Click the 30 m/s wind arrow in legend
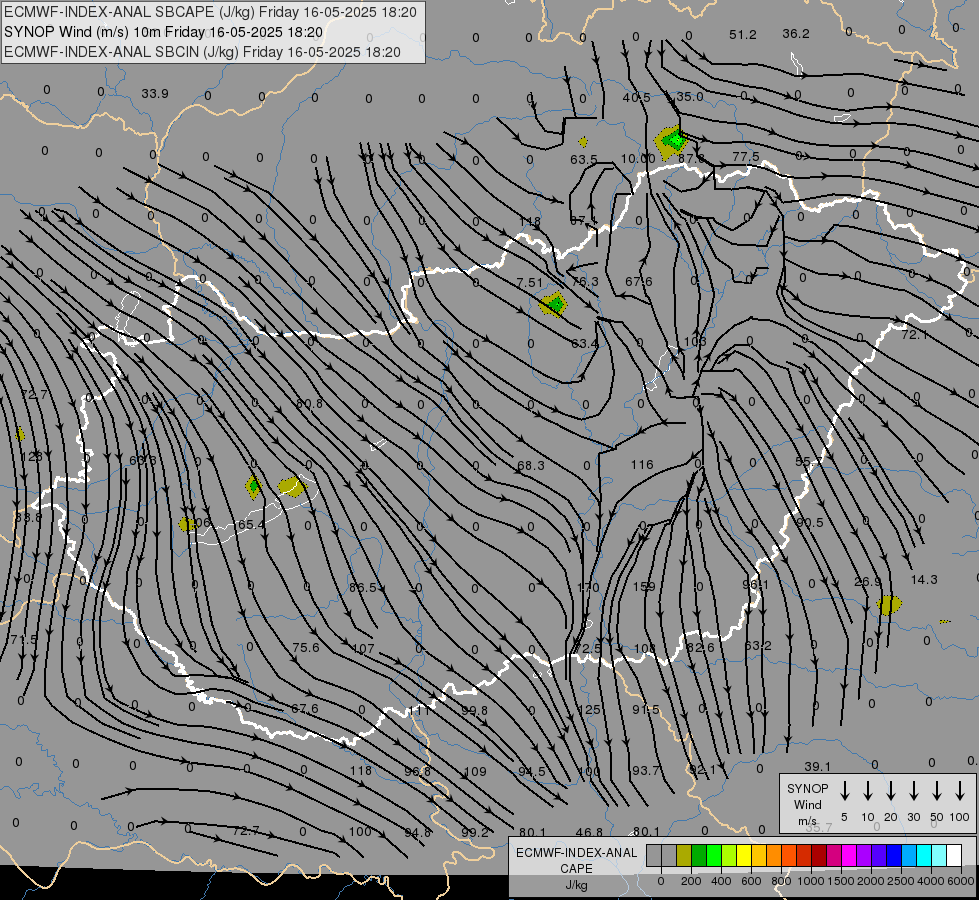The width and height of the screenshot is (979, 900). click(914, 791)
